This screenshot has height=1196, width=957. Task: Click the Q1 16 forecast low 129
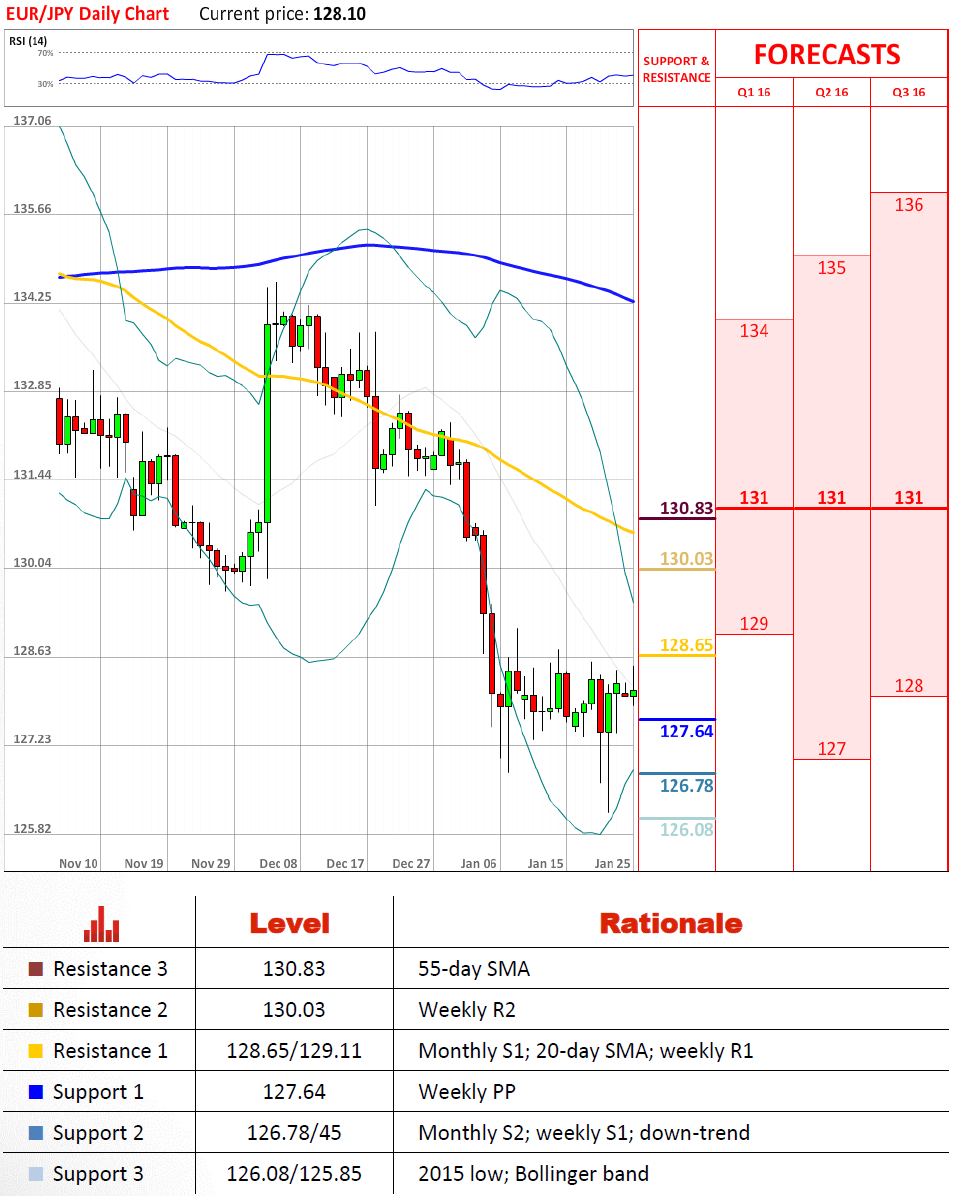click(x=754, y=624)
